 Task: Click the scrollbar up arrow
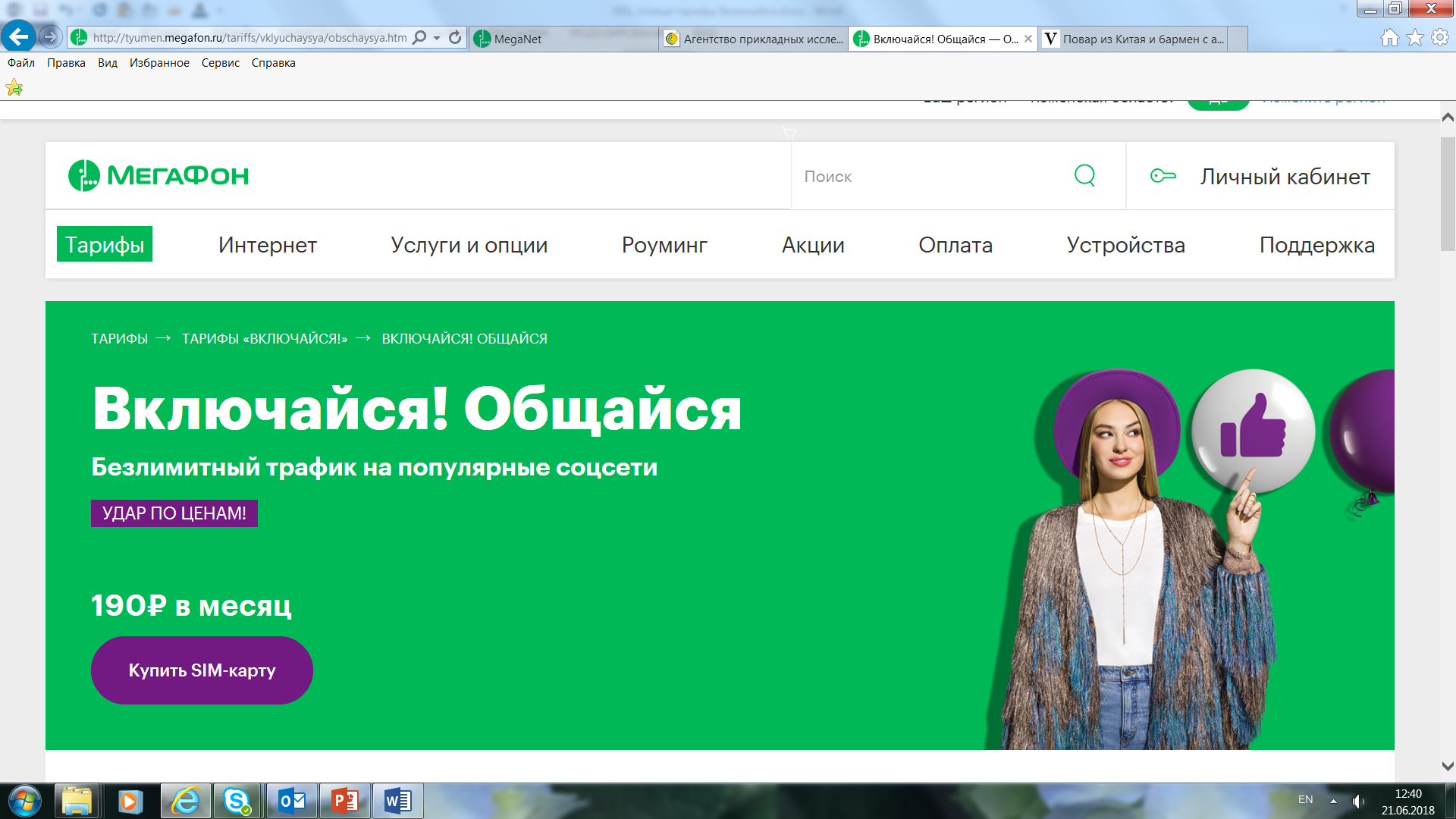(x=1448, y=118)
